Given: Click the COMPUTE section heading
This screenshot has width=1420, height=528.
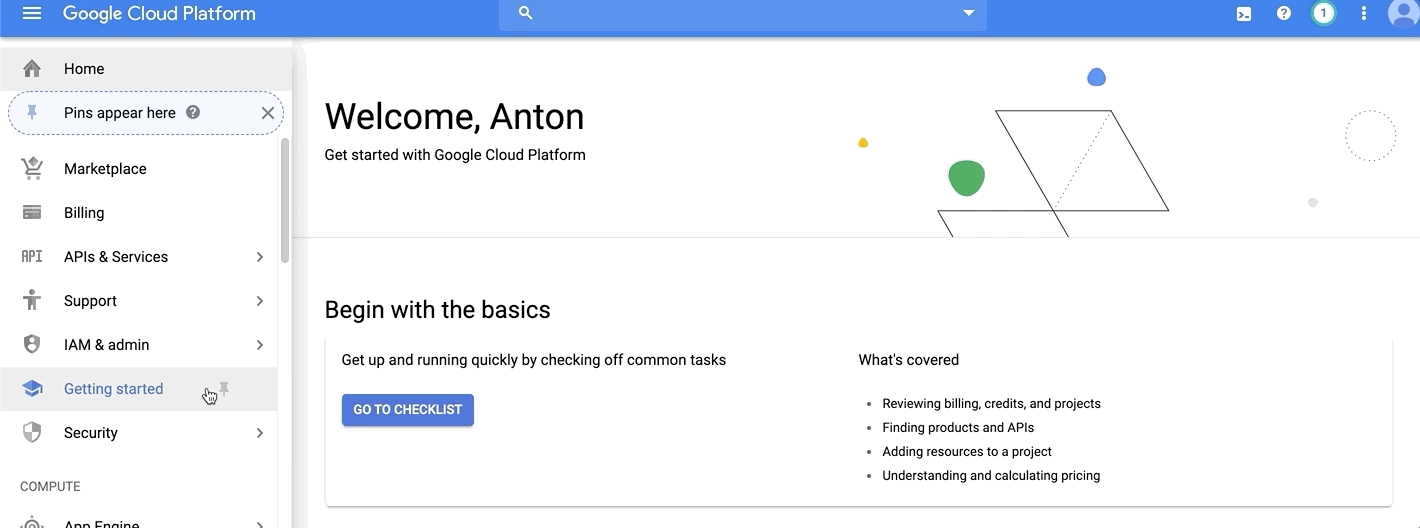Looking at the screenshot, I should [x=50, y=487].
